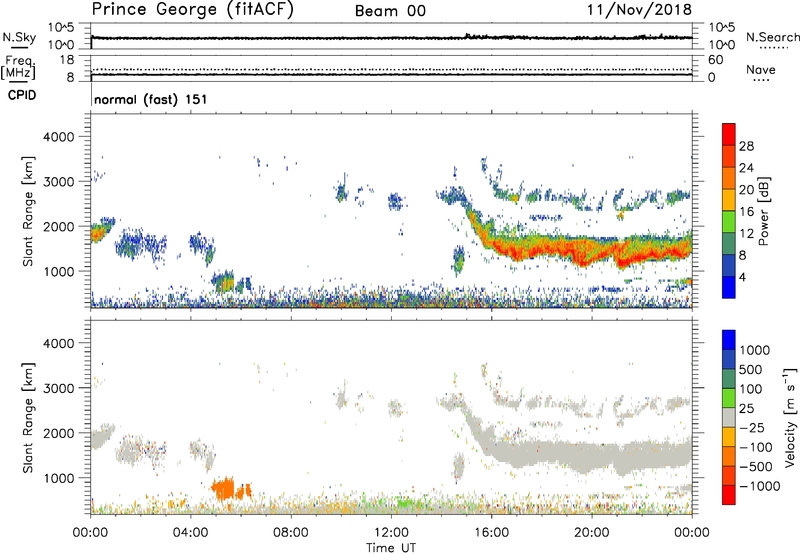Click the date '11/Nov/2018'
This screenshot has width=800, height=554.
coord(639,9)
